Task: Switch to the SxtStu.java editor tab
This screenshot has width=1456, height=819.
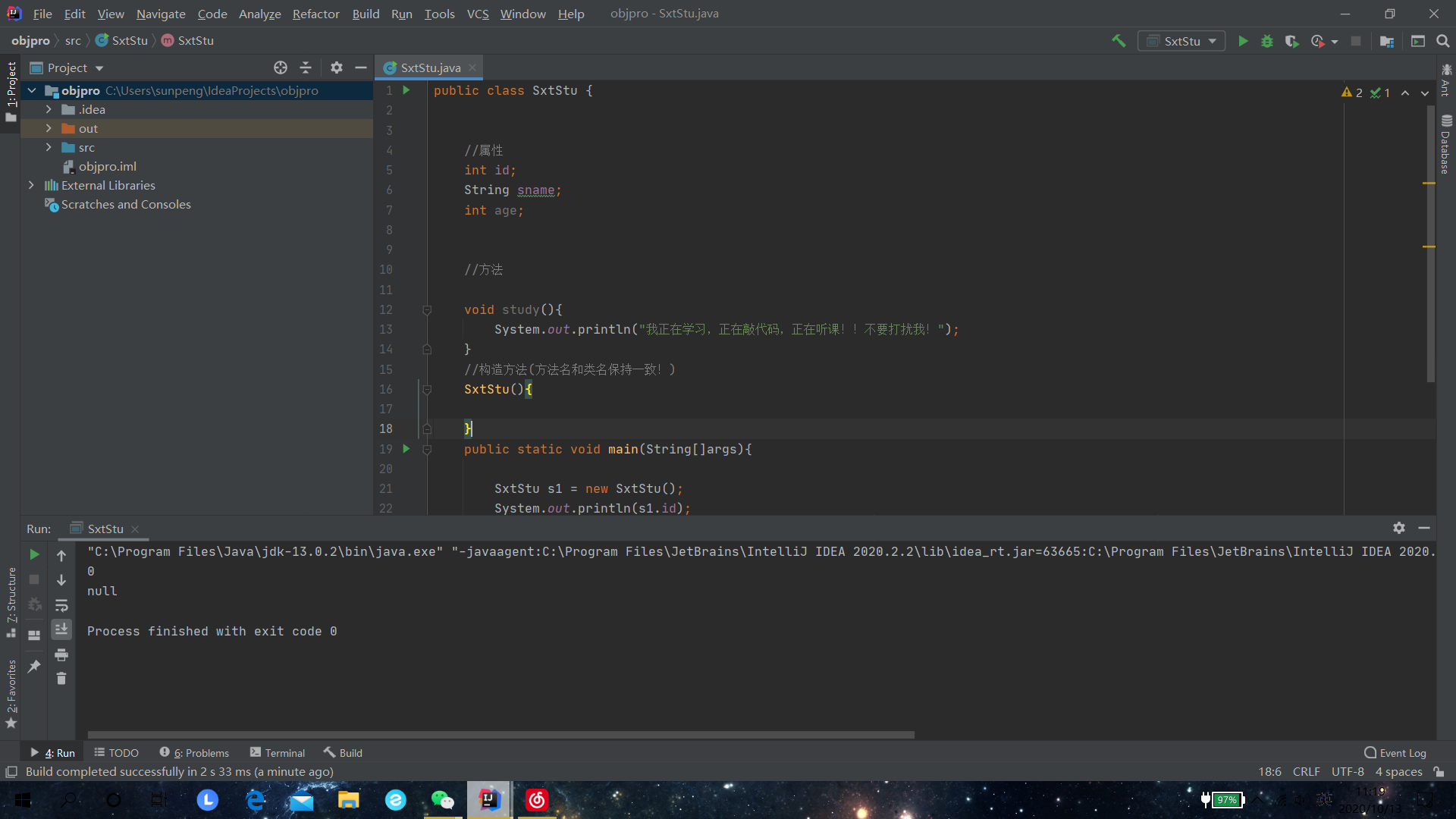Action: 430,67
